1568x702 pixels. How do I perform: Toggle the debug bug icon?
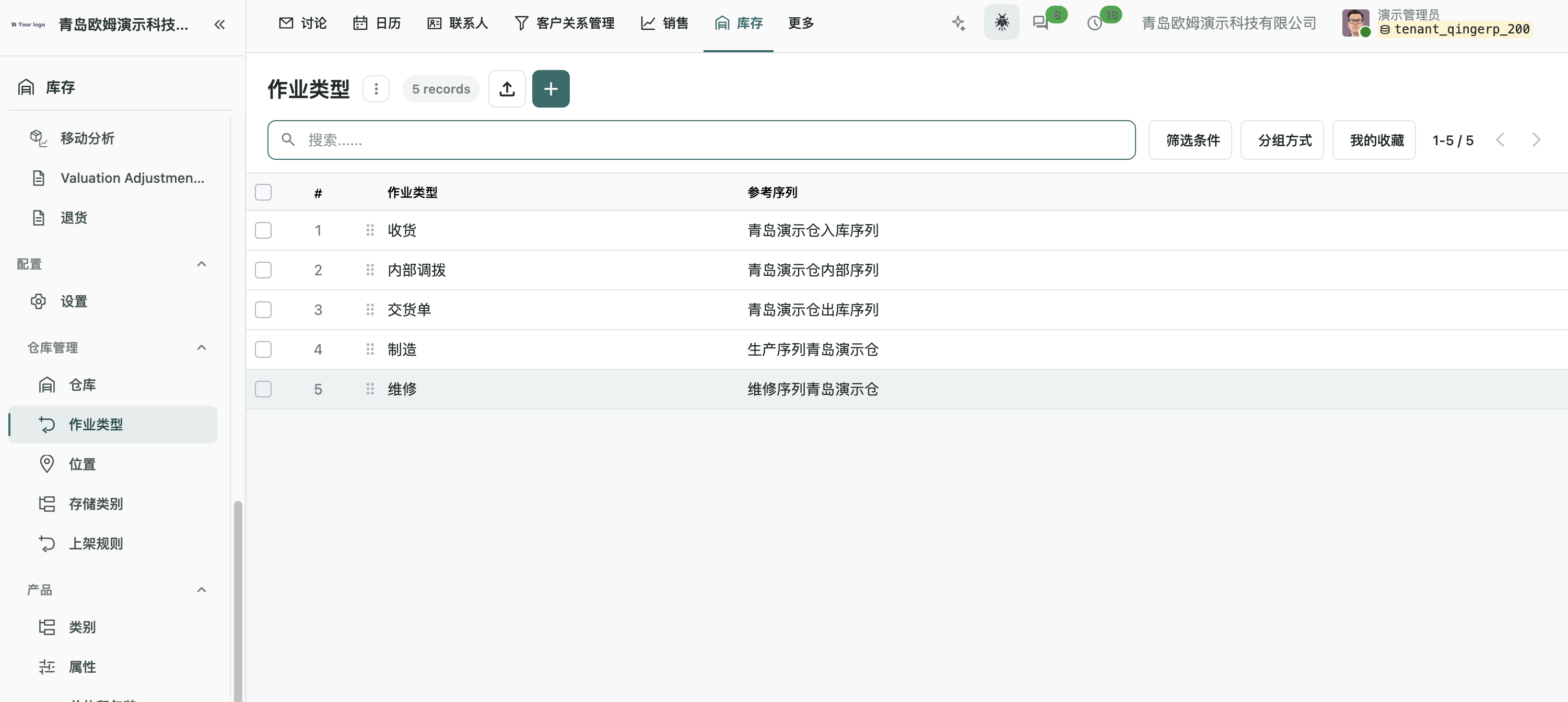(x=1001, y=22)
